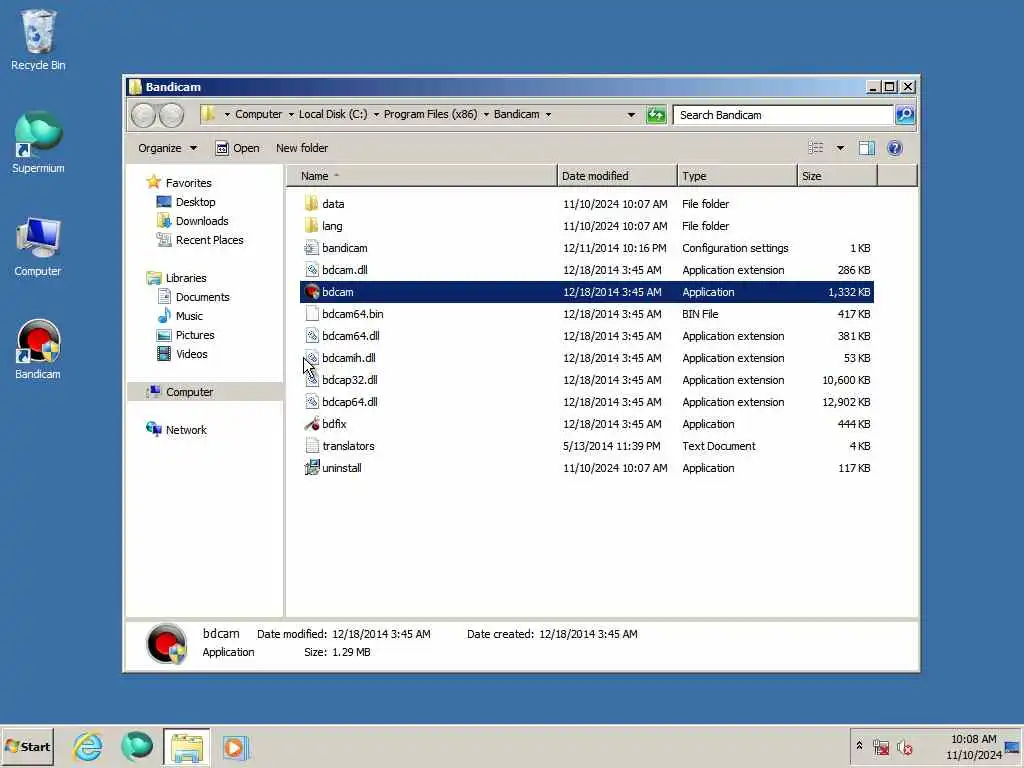
Task: Click in the Search Bandicam field
Action: tap(783, 115)
